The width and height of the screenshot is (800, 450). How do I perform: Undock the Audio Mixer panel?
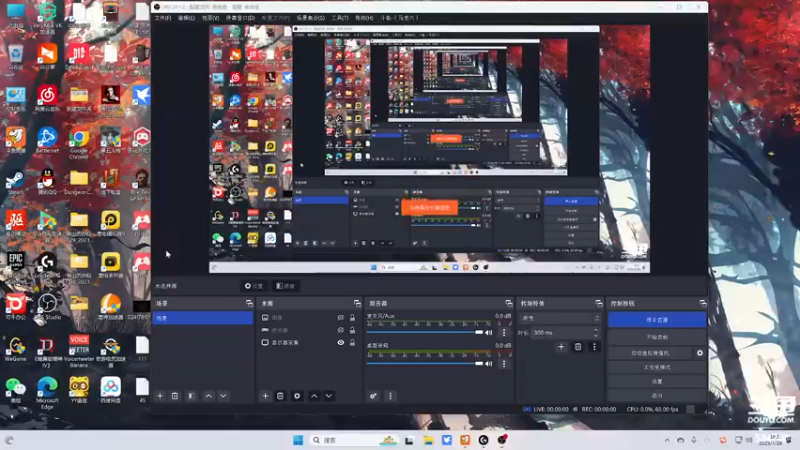tap(509, 303)
